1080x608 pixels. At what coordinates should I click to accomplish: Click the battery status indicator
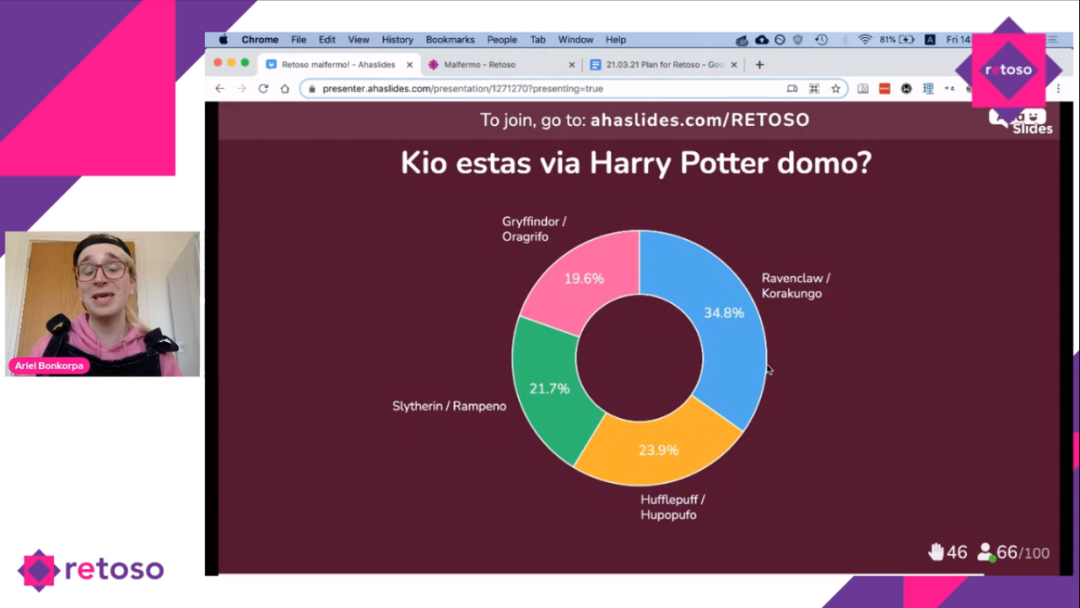click(897, 40)
